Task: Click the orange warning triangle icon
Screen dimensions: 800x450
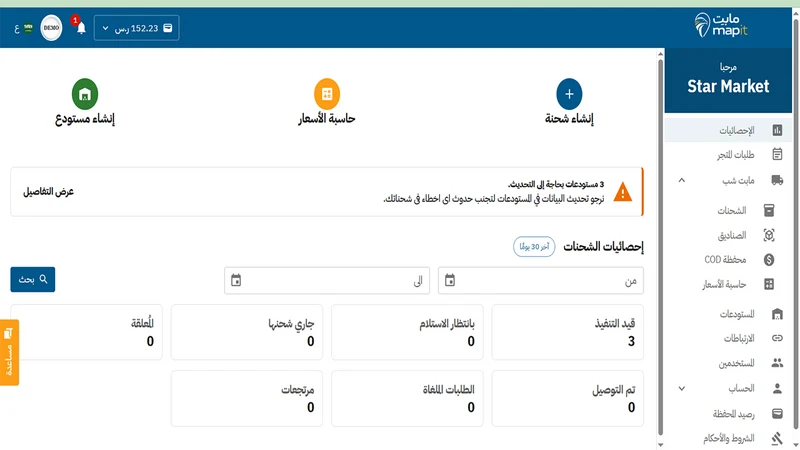Action: (622, 192)
